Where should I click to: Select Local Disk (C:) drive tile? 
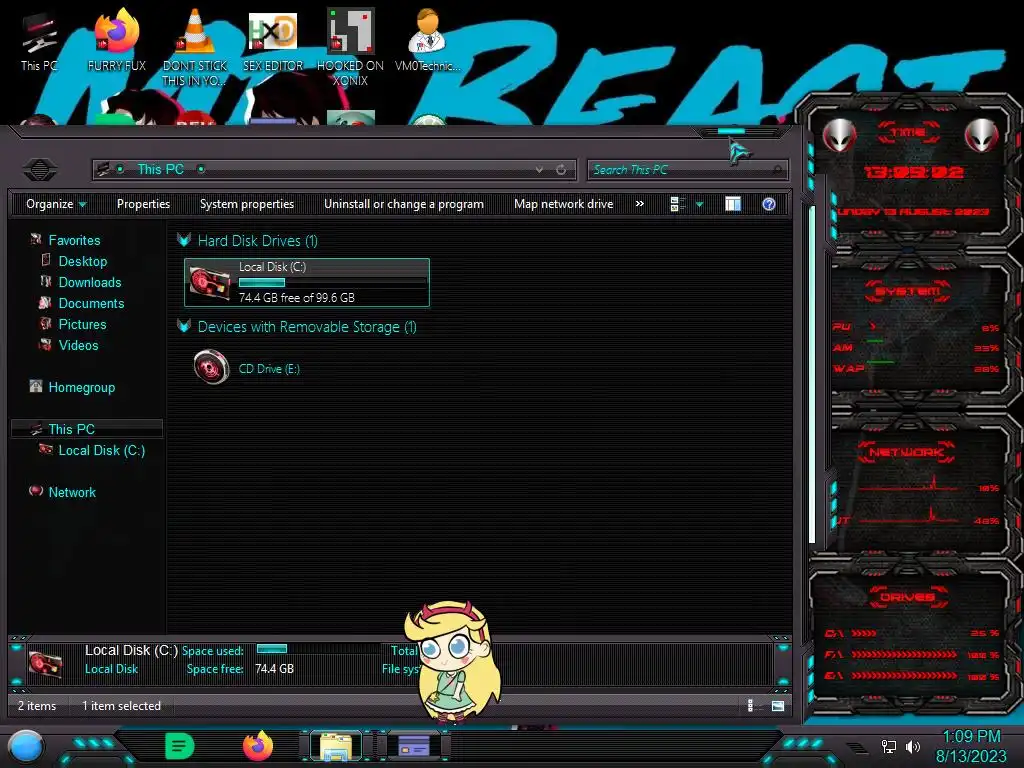click(x=307, y=283)
